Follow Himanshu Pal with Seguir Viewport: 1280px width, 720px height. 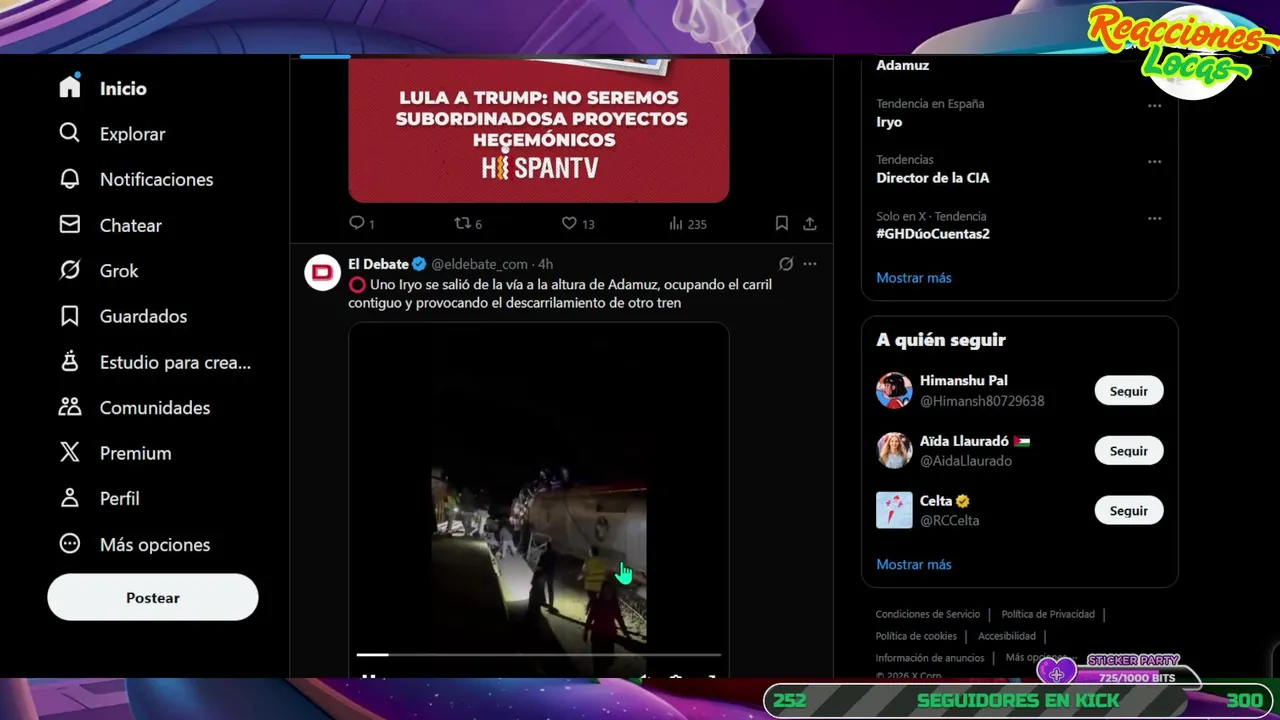(1128, 391)
